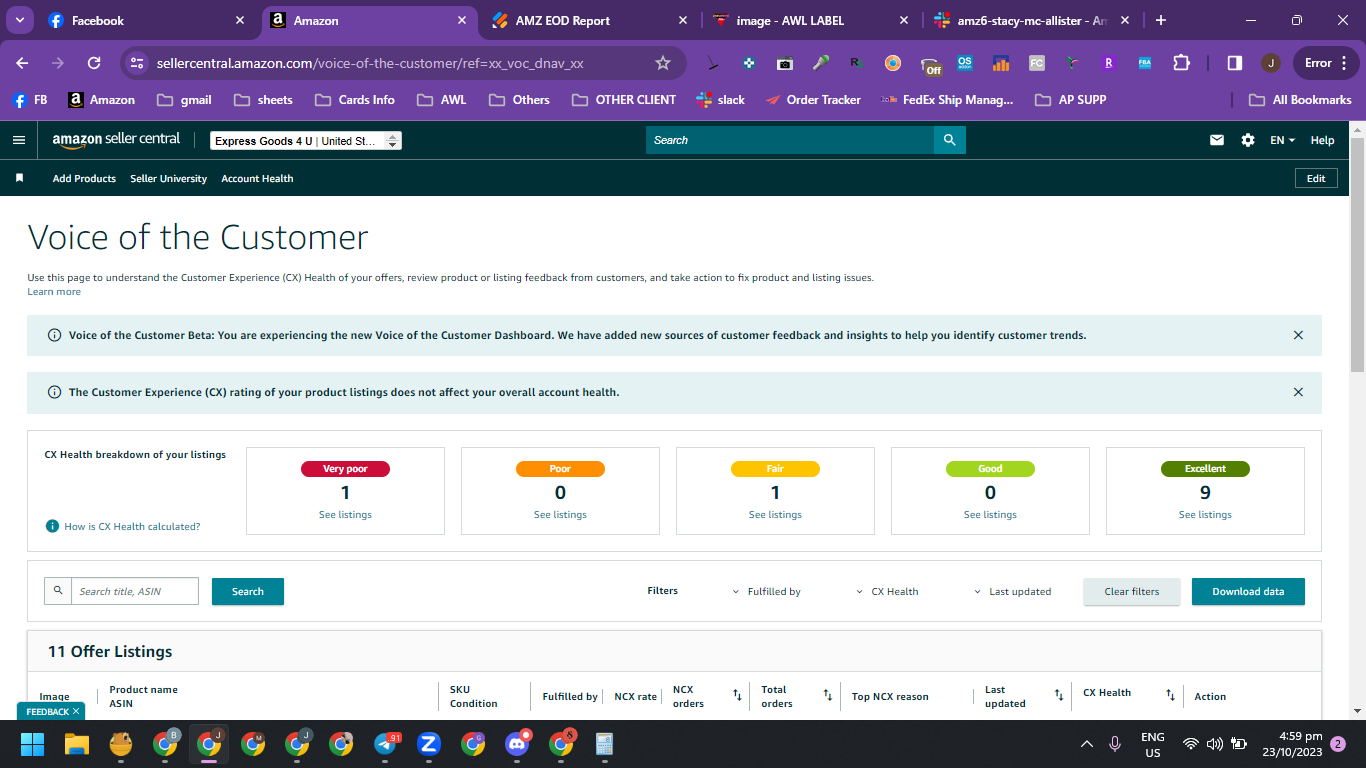Open the Seller Central hamburger menu

(x=19, y=140)
